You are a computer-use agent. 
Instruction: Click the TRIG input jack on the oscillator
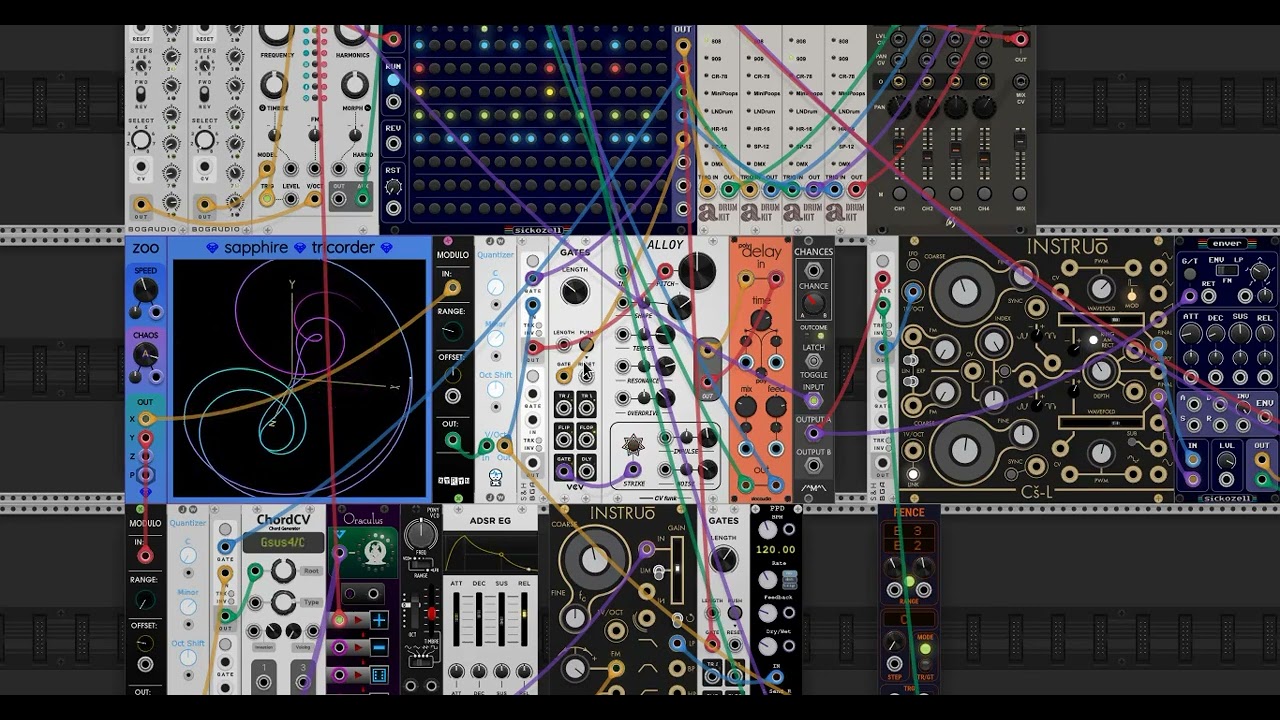(267, 199)
